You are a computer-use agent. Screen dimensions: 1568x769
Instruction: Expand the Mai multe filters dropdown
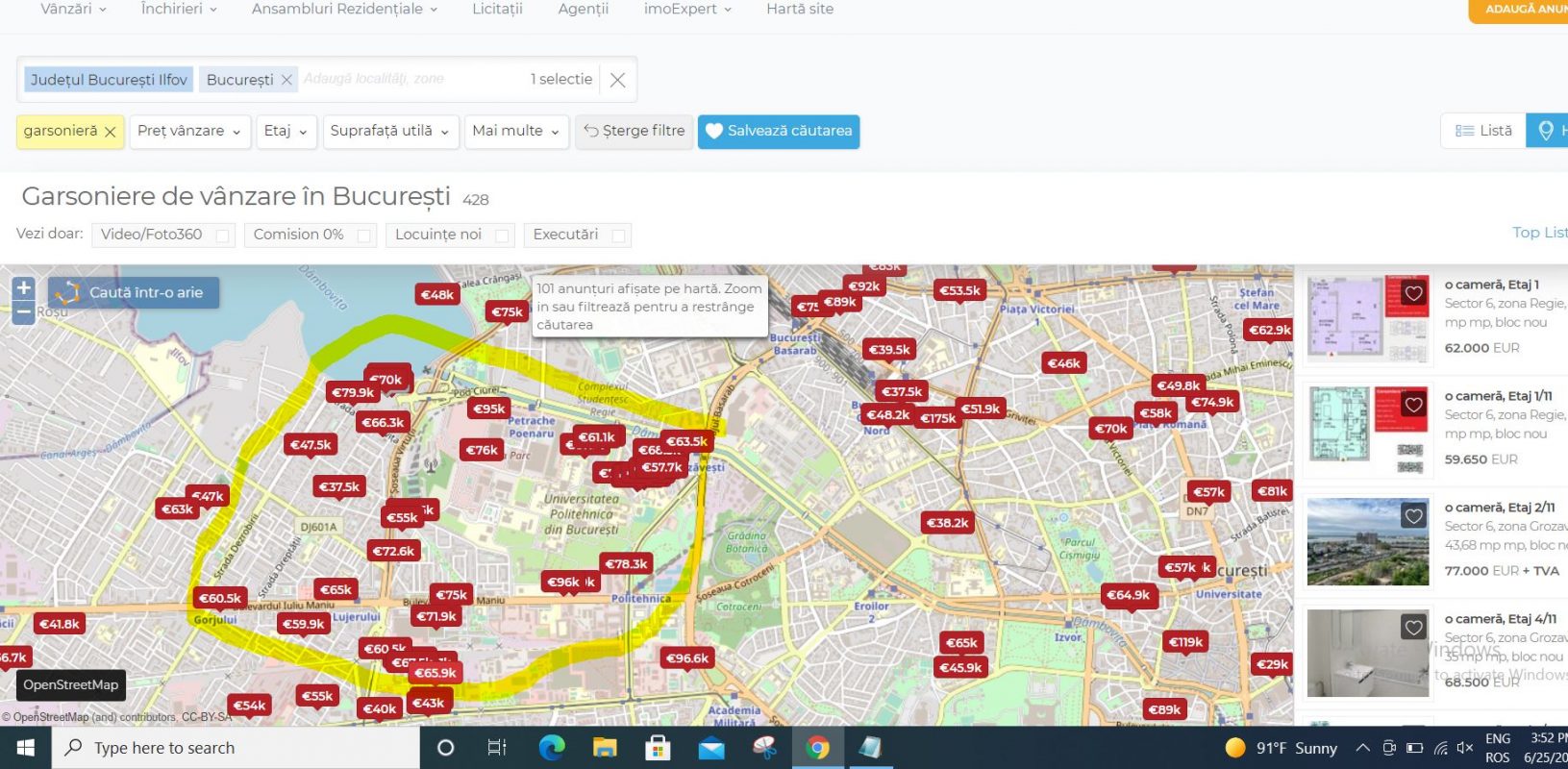click(x=515, y=131)
